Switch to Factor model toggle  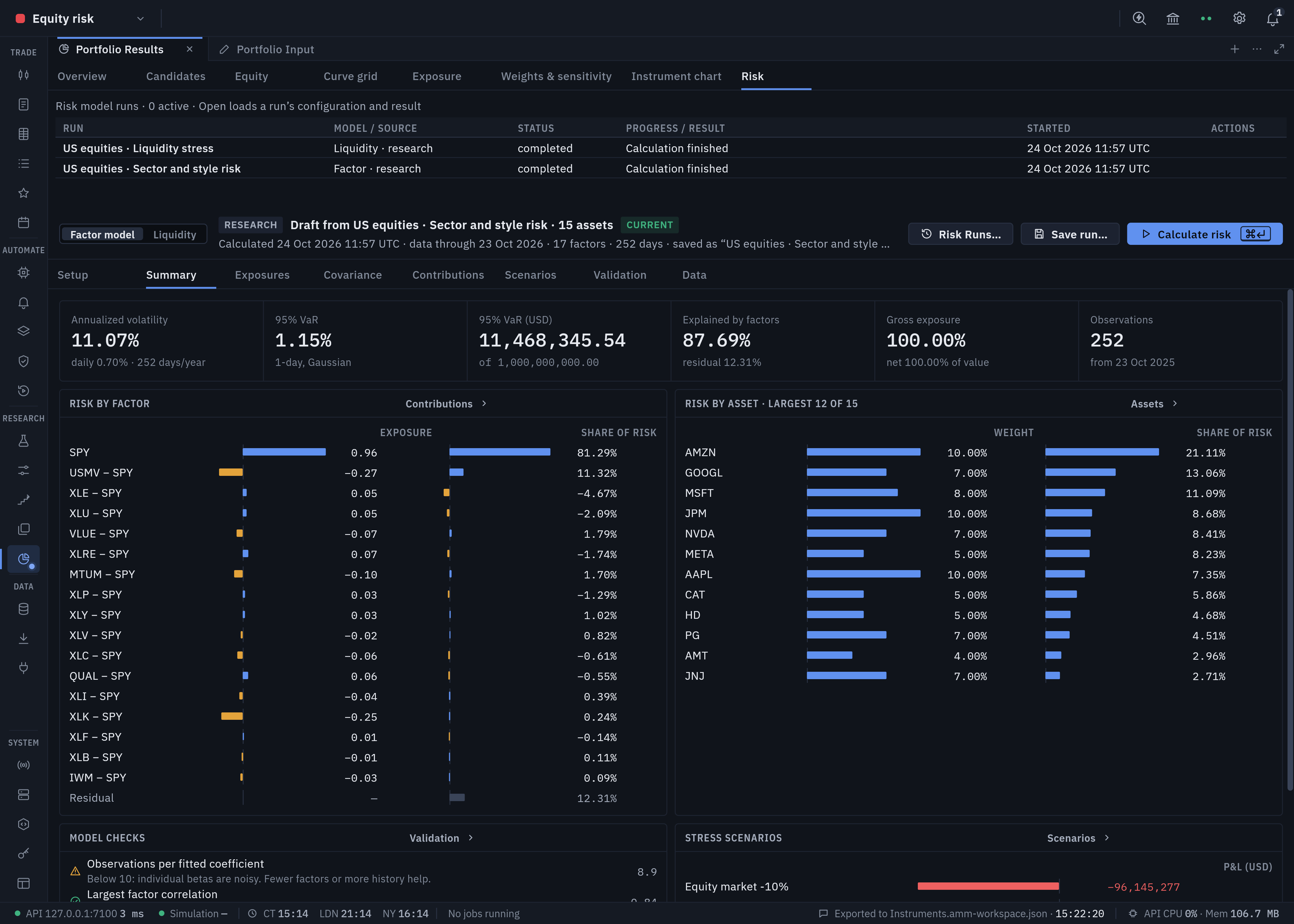click(x=102, y=234)
